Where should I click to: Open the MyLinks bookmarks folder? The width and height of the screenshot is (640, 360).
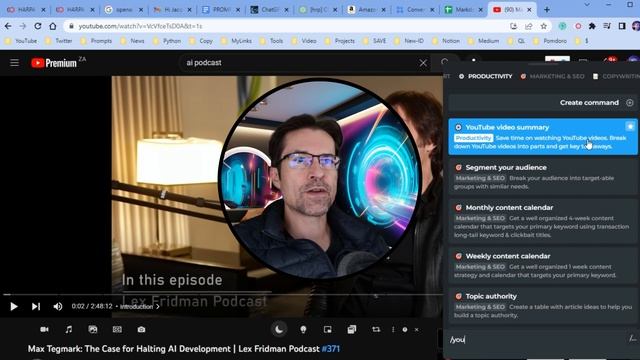coord(236,41)
